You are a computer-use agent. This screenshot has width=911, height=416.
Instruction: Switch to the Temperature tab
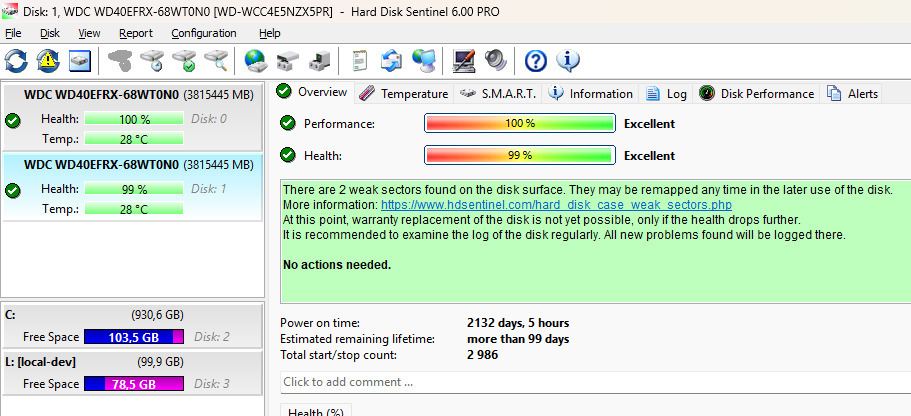coord(404,94)
